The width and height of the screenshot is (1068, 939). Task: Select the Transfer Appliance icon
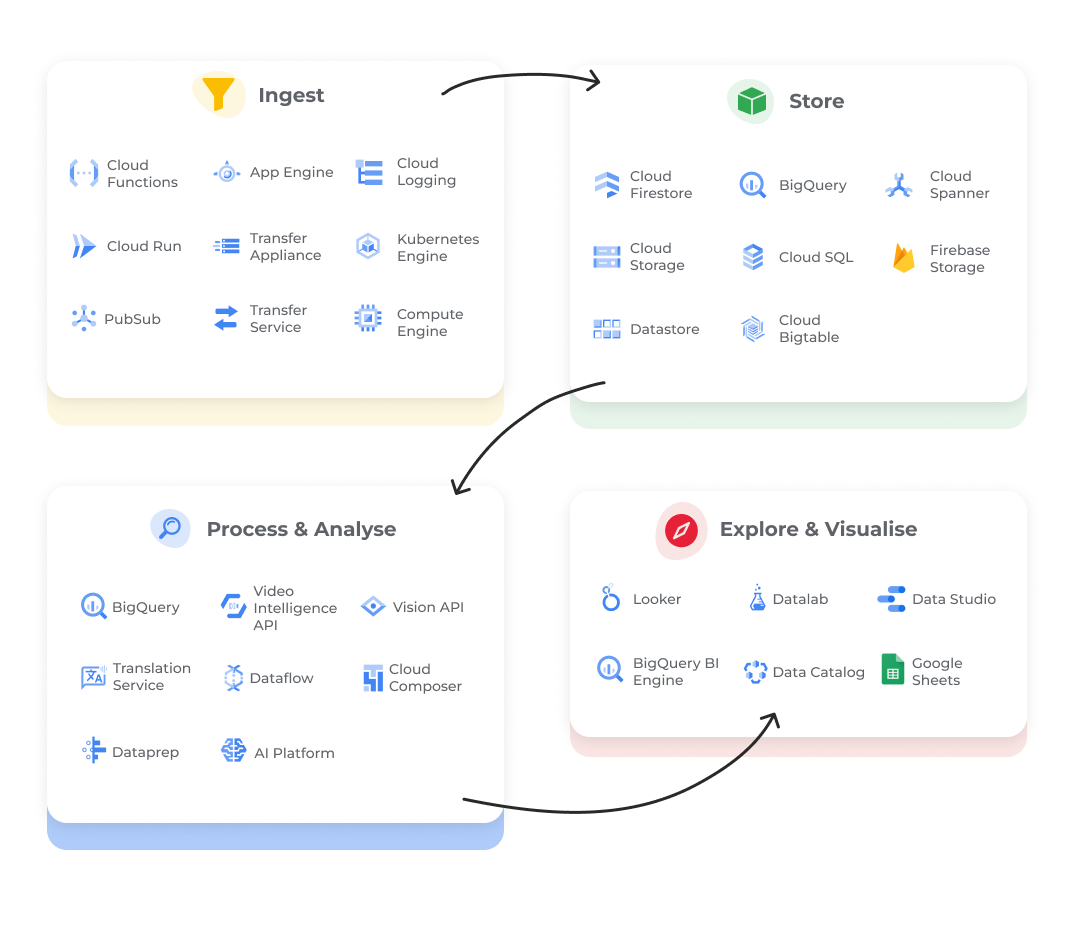(227, 246)
